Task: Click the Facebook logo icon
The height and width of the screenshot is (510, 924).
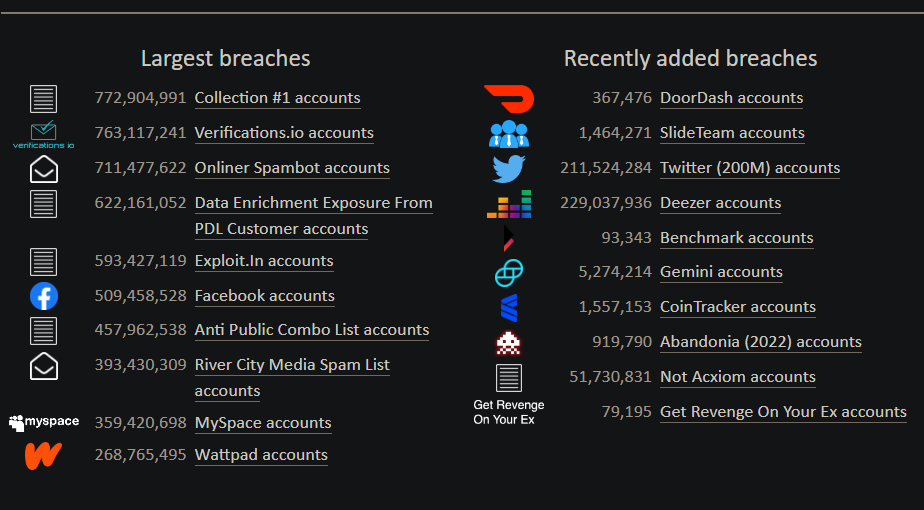Action: tap(44, 296)
